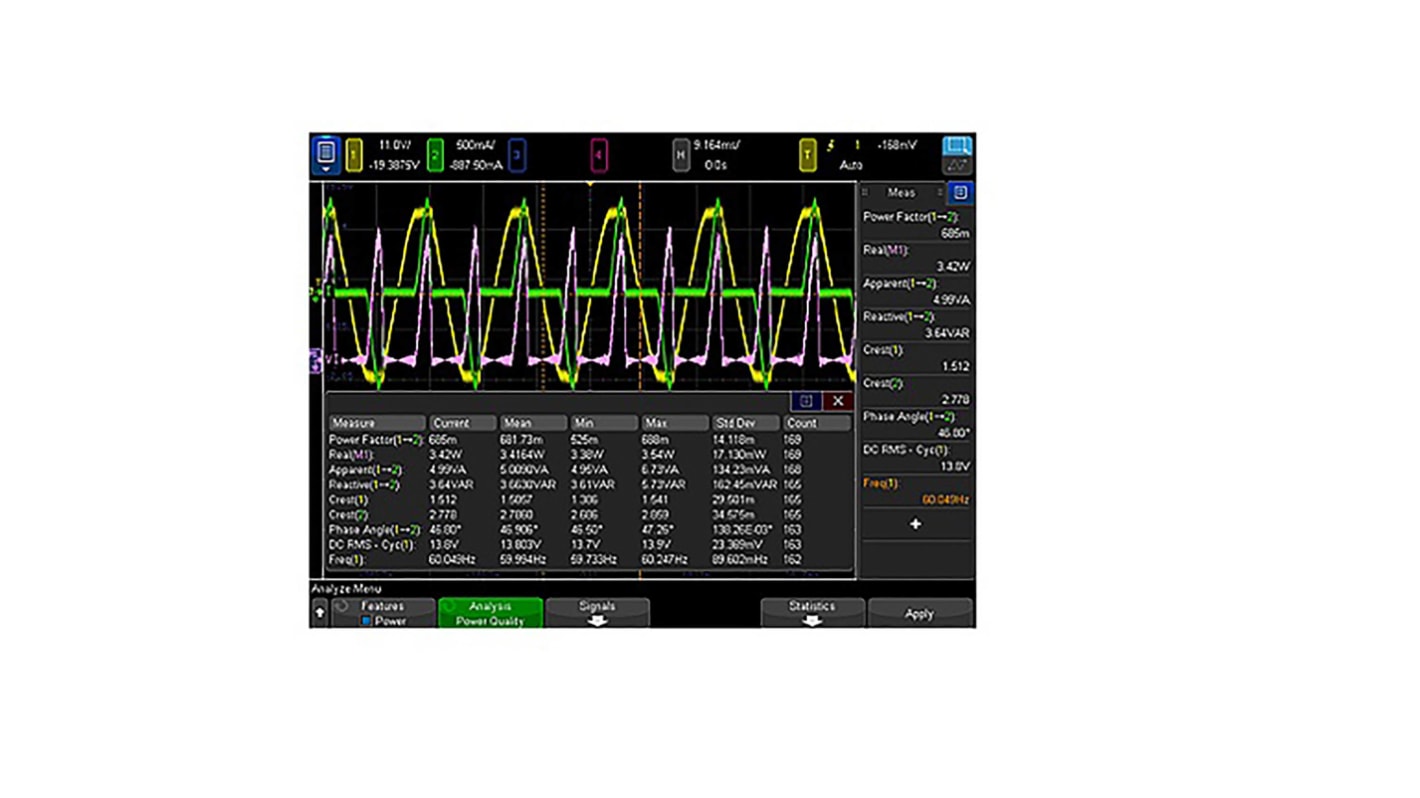The height and width of the screenshot is (798, 1420).
Task: Click the Reactive row in statistics table
Action: click(x=590, y=485)
